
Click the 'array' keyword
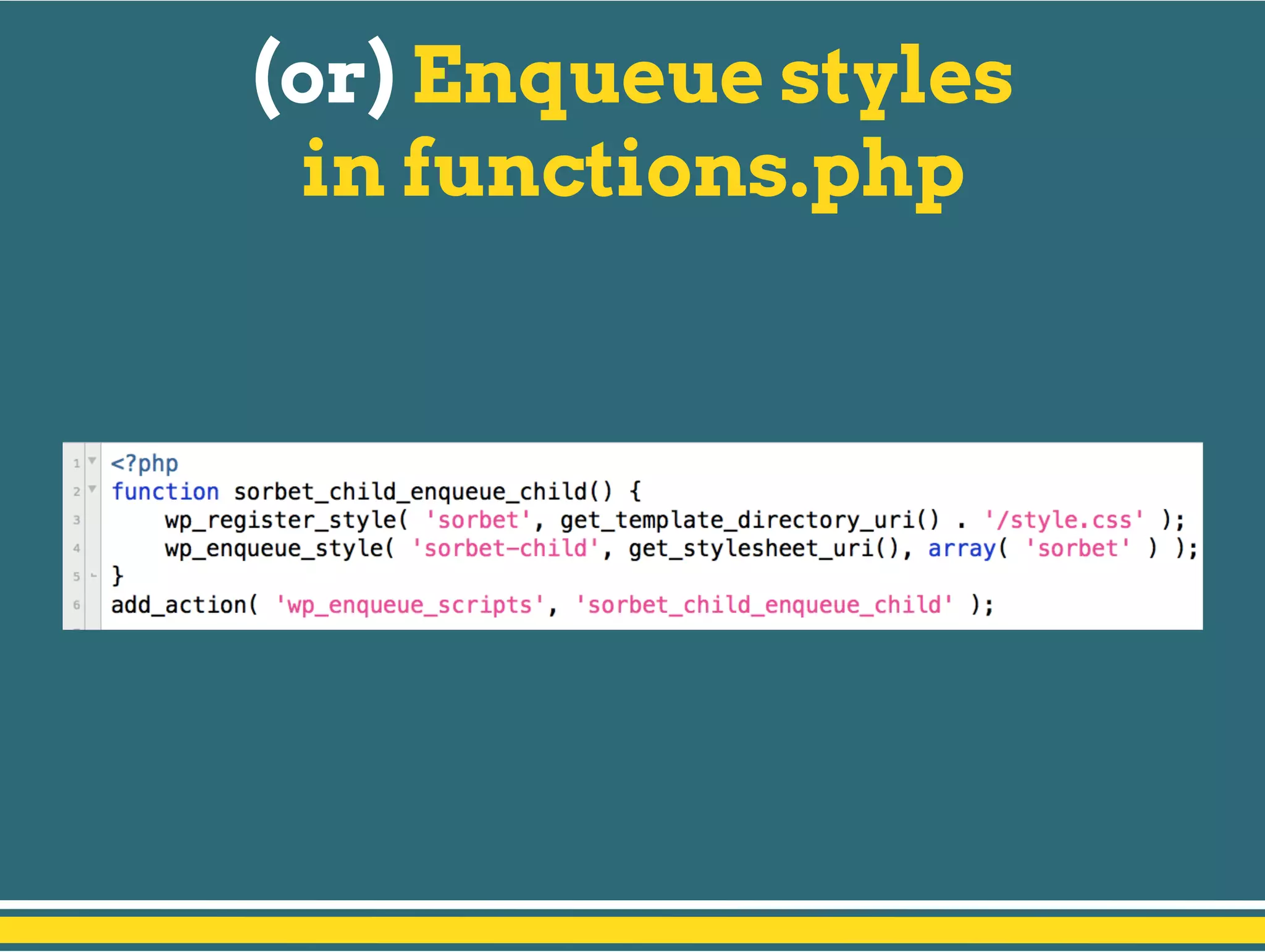click(962, 549)
